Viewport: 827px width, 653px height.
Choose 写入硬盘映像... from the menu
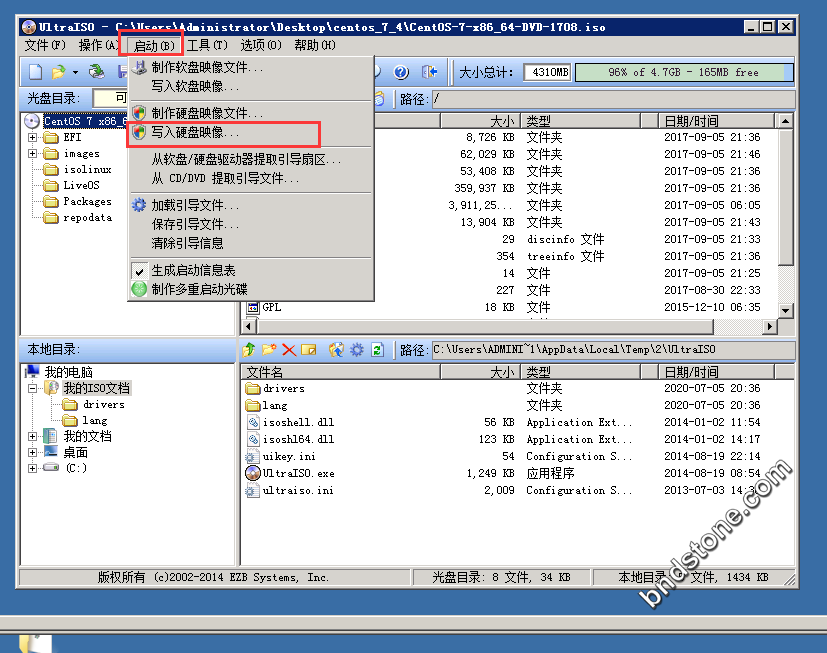[251, 132]
